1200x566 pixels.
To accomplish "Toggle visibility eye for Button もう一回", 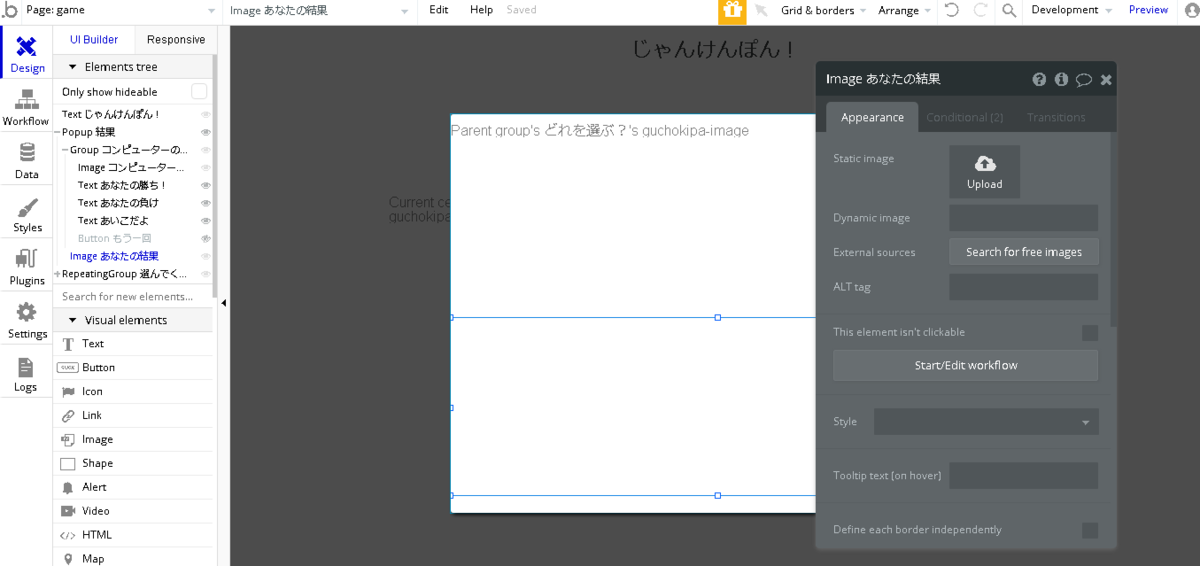I will tap(206, 239).
